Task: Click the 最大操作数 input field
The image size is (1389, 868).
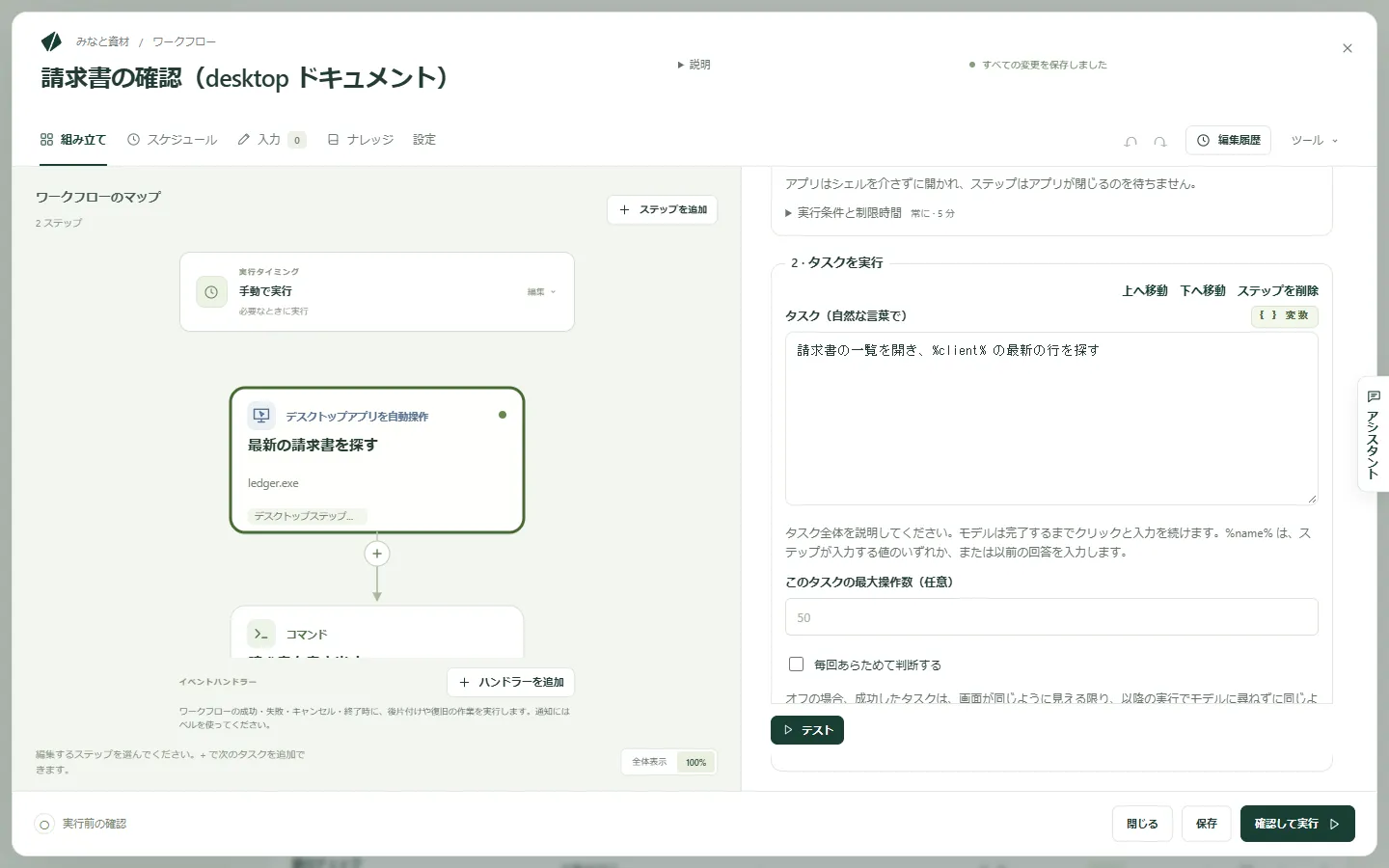Action: pyautogui.click(x=1051, y=617)
